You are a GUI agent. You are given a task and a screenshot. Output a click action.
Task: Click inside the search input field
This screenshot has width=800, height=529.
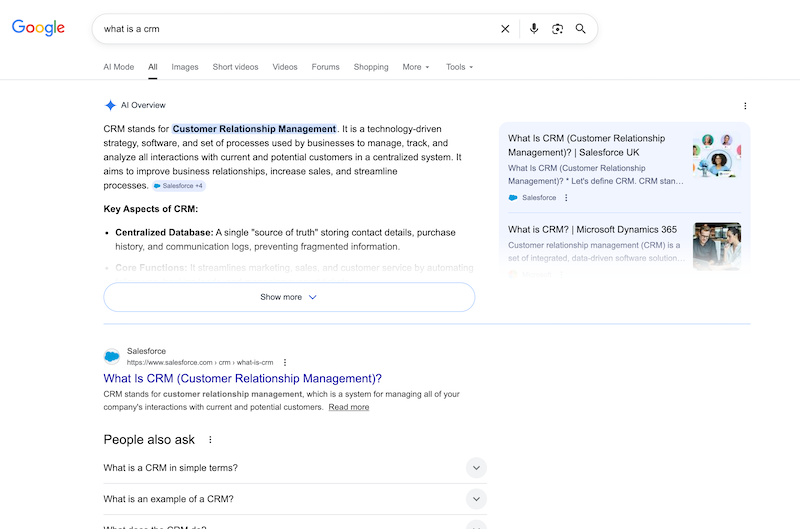296,29
